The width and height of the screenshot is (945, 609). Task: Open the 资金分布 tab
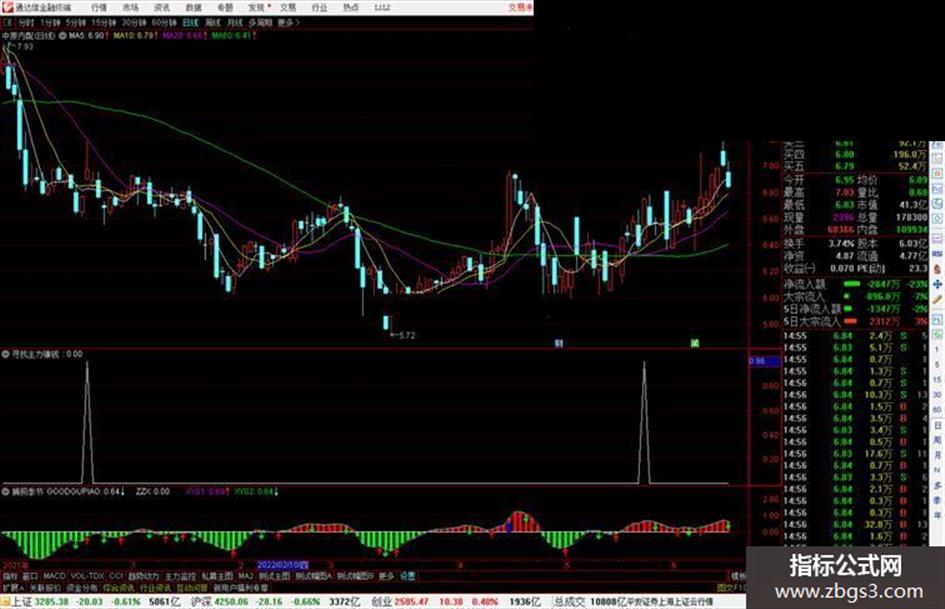(x=81, y=587)
